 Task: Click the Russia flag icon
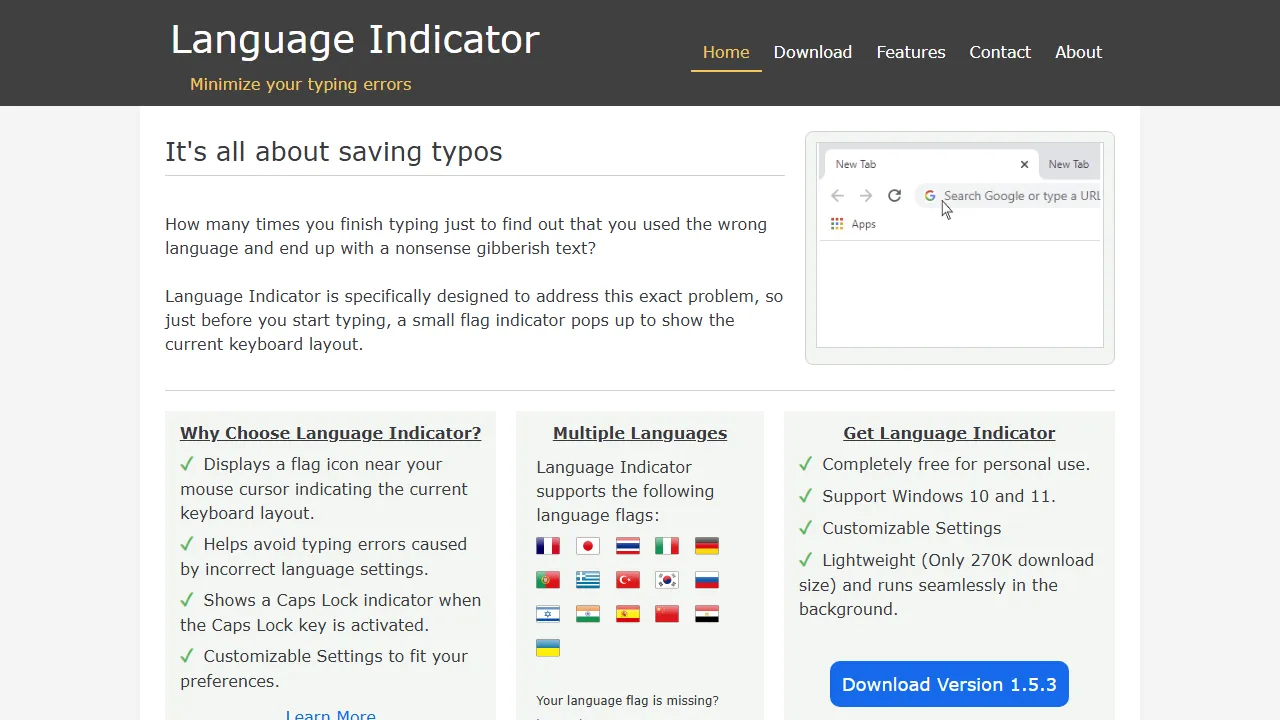coord(707,580)
